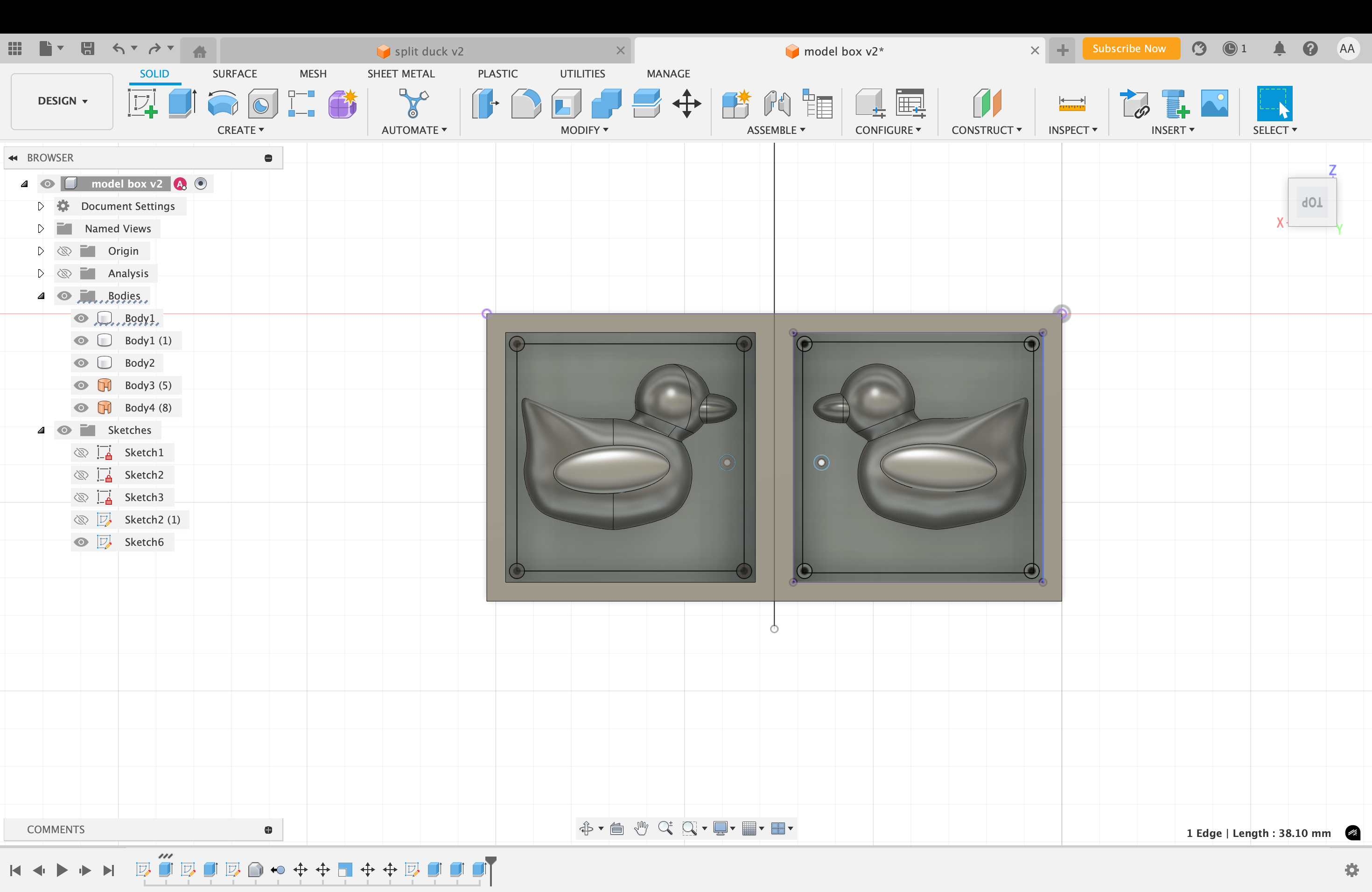Open the Automate tool icon

(413, 104)
